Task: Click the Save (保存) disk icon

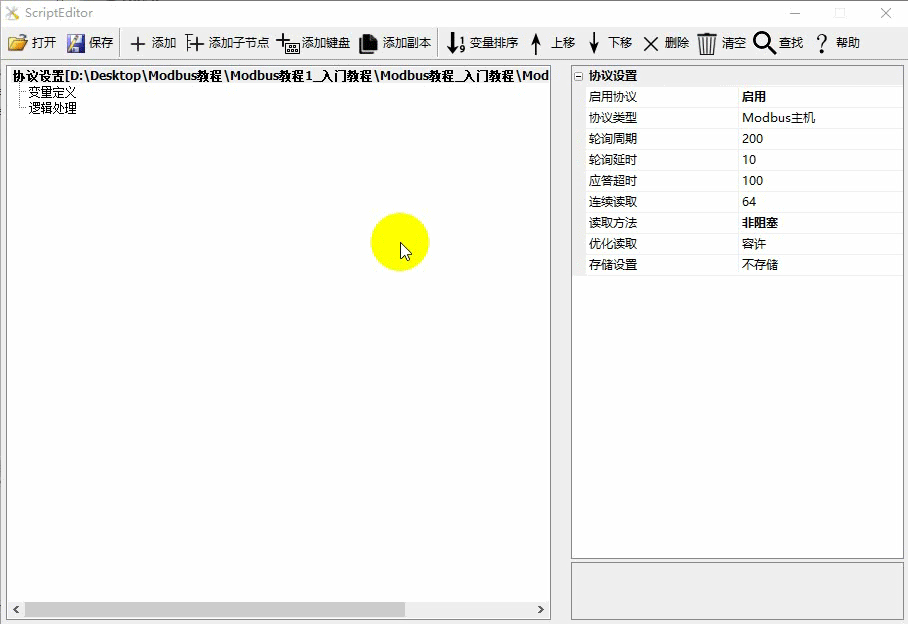Action: pyautogui.click(x=75, y=43)
